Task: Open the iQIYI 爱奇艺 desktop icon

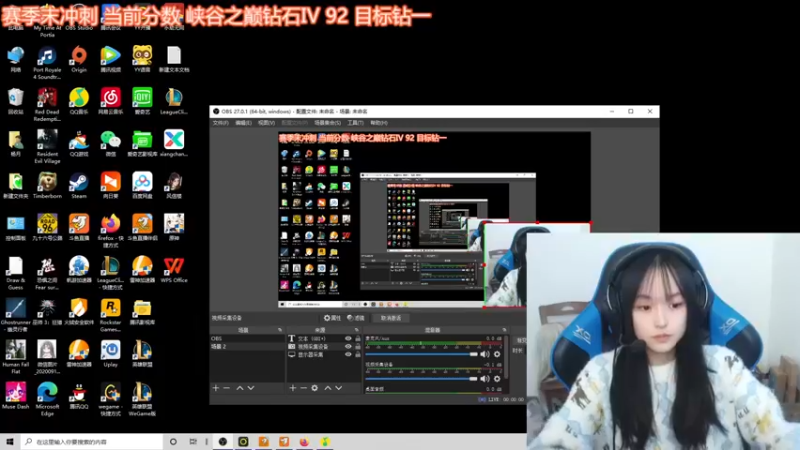Action: click(x=142, y=101)
